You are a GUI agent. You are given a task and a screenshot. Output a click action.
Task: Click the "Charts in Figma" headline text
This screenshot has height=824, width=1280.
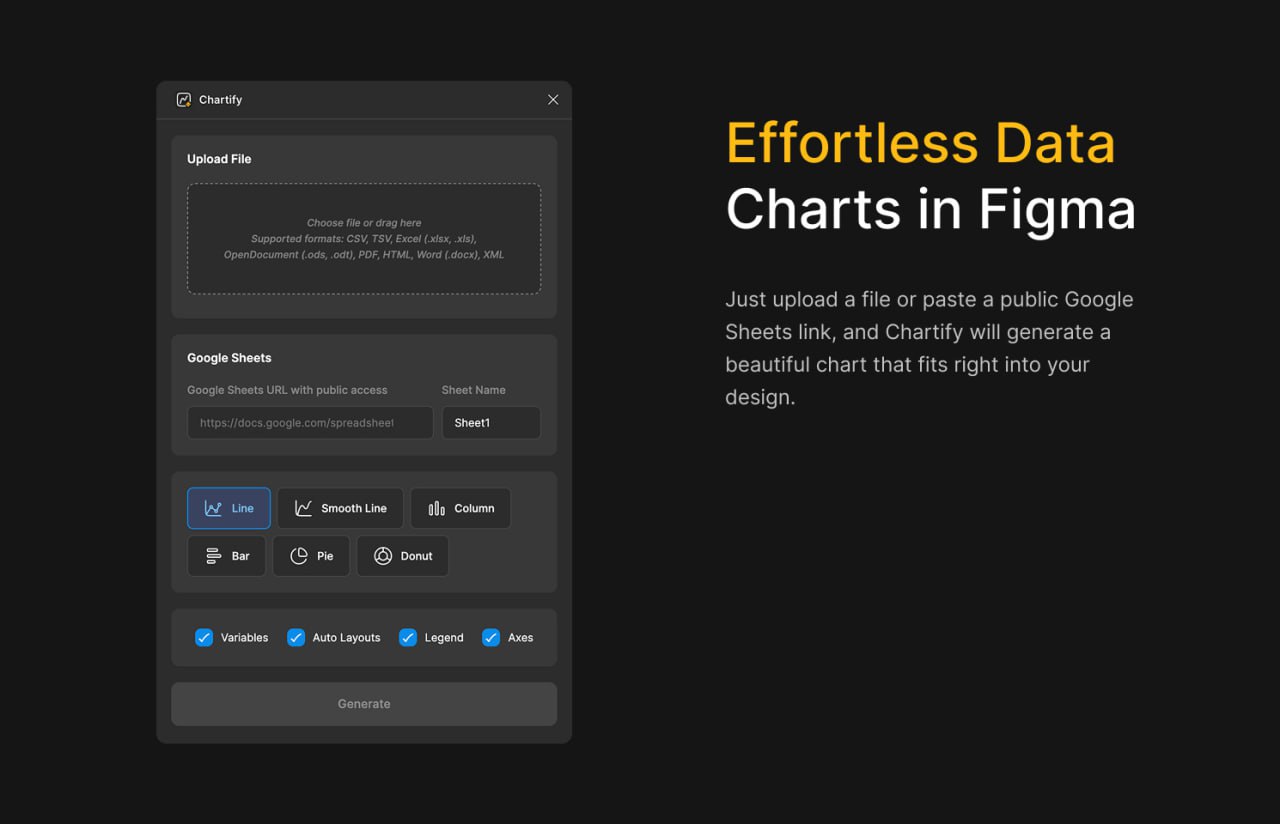pyautogui.click(x=931, y=210)
